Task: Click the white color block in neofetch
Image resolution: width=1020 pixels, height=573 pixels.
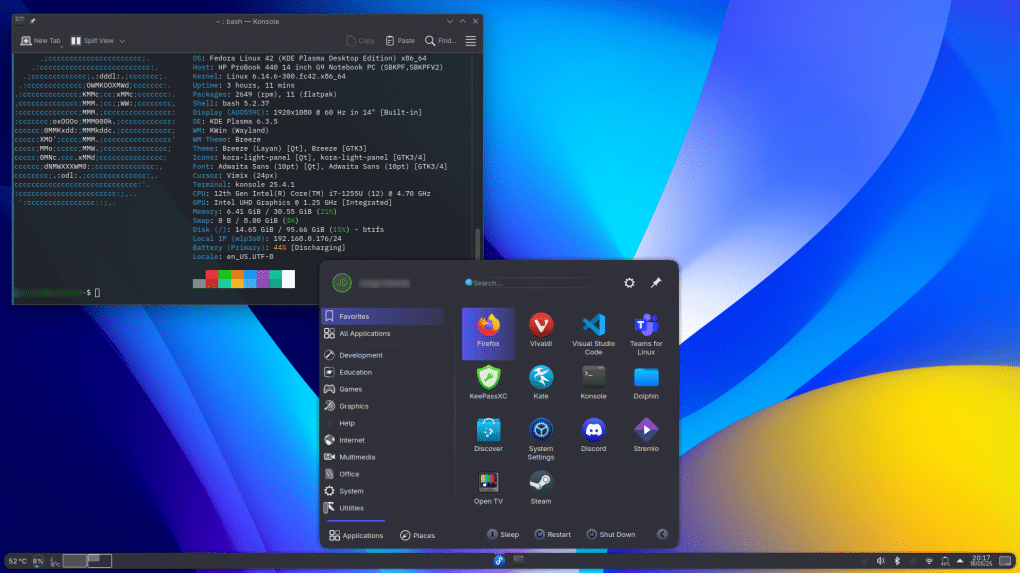Action: pos(288,279)
